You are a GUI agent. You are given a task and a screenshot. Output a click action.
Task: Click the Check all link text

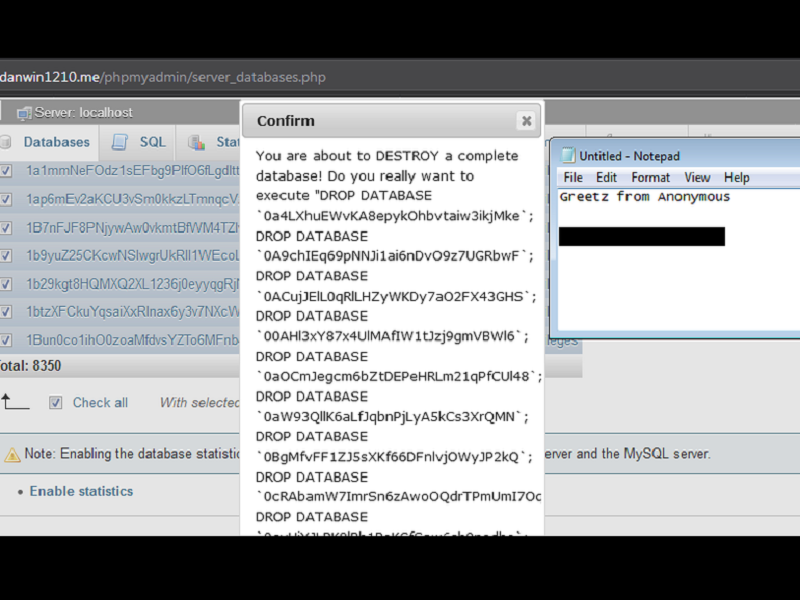[x=100, y=403]
